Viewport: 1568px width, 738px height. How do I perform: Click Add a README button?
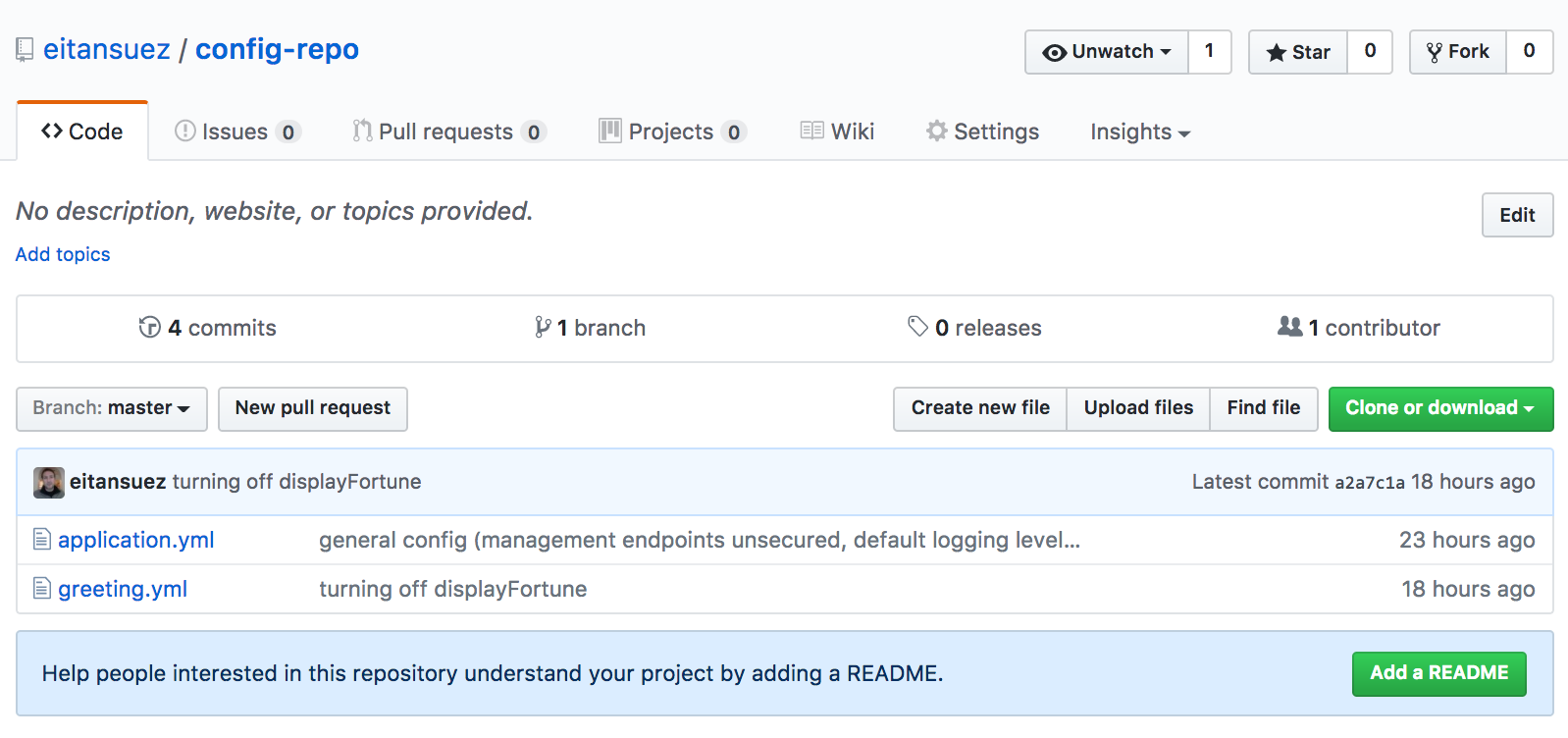coord(1439,673)
